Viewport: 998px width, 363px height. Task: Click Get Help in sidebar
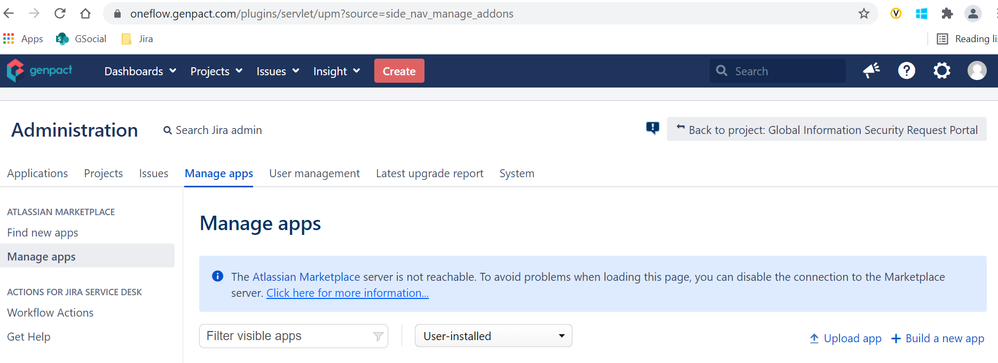pyautogui.click(x=29, y=336)
